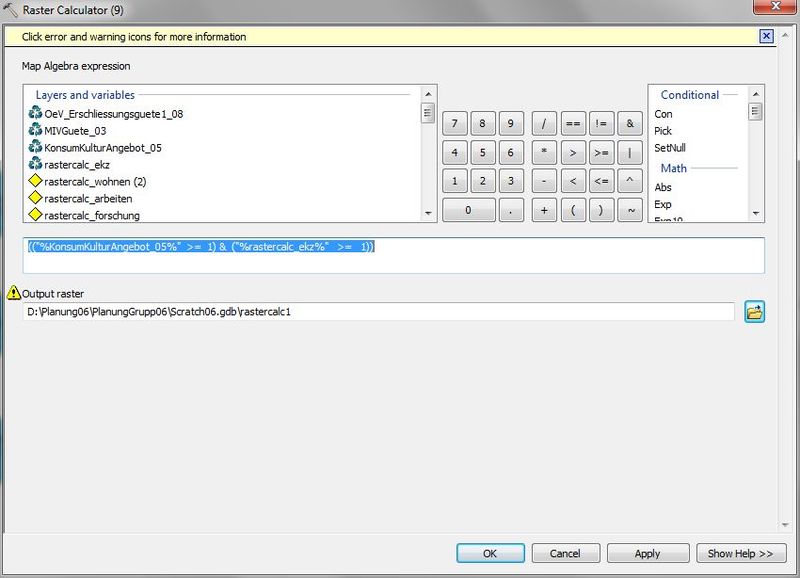The height and width of the screenshot is (578, 800).
Task: Expand the Show Help panel
Action: (740, 553)
